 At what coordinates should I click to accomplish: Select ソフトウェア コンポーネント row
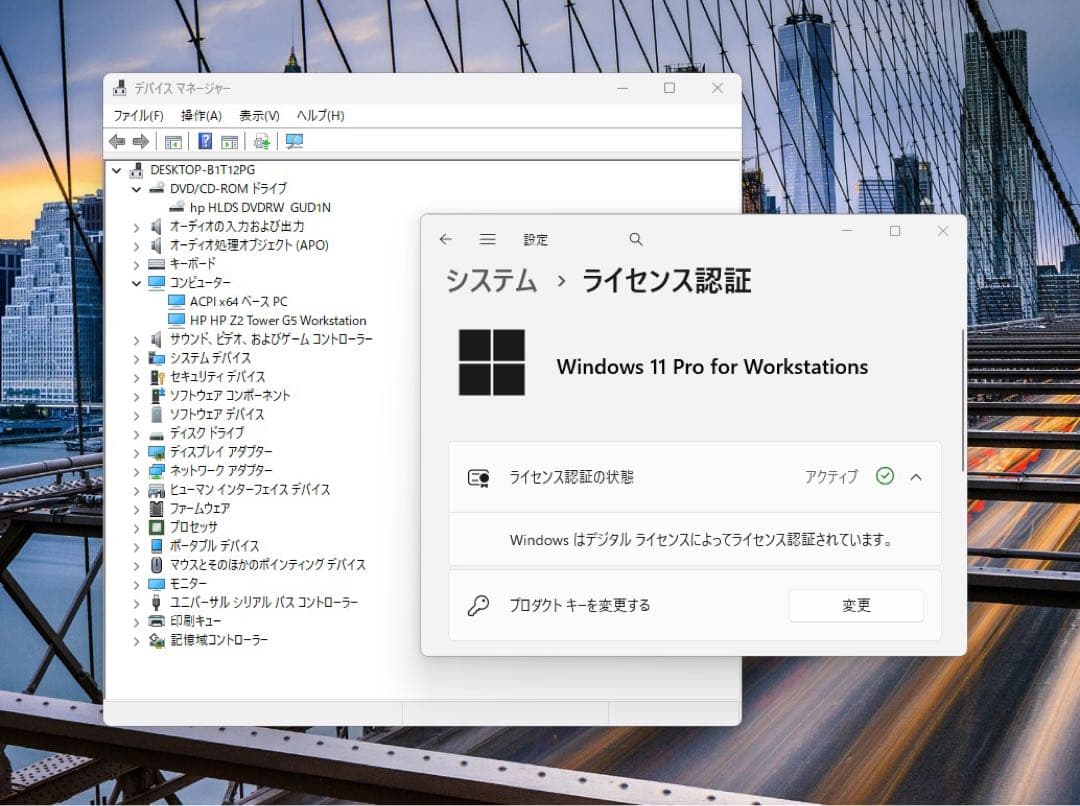[x=230, y=395]
